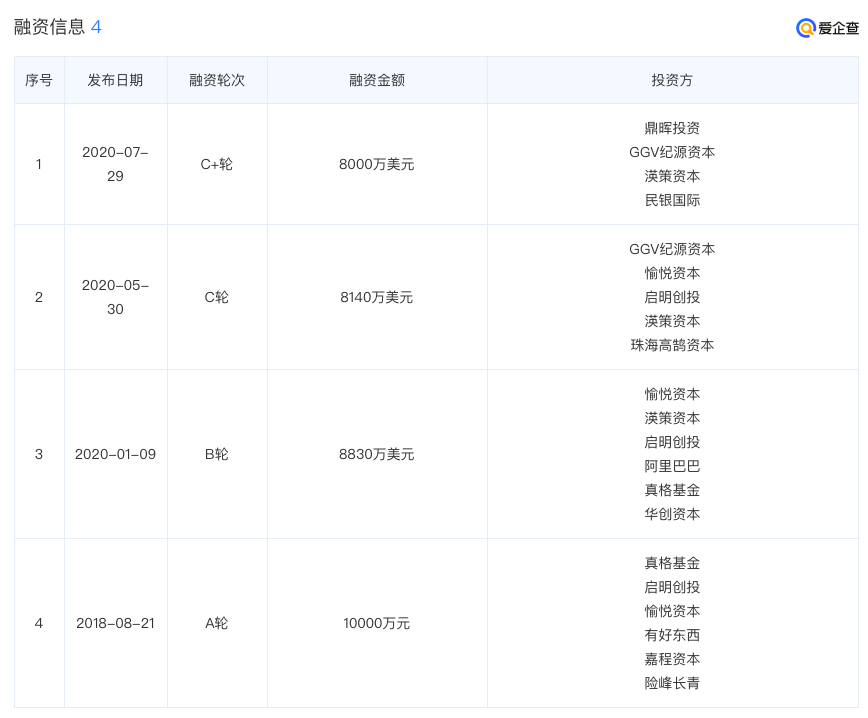
Task: Click row number 2 in 序号 column
Action: click(x=39, y=297)
